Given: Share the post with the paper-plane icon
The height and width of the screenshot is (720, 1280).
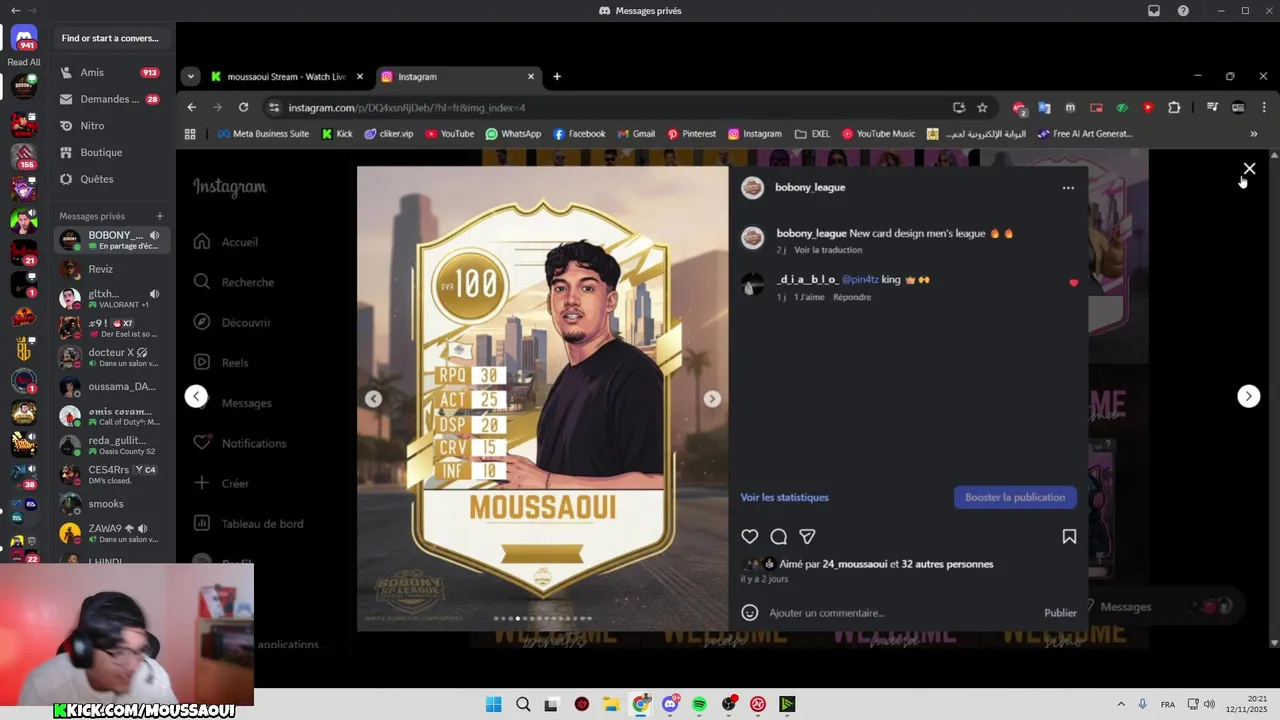Looking at the screenshot, I should pos(807,537).
